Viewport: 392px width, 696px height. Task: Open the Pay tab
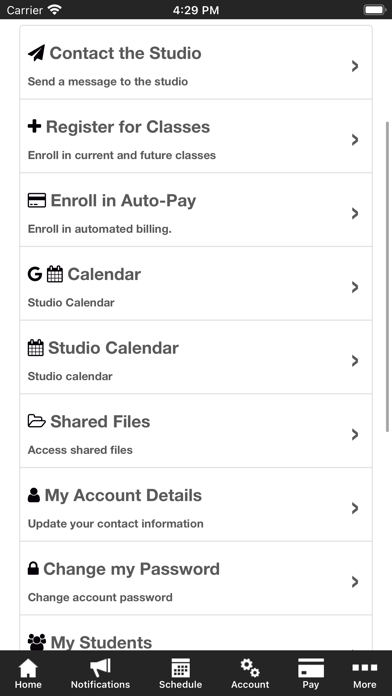[x=311, y=674]
